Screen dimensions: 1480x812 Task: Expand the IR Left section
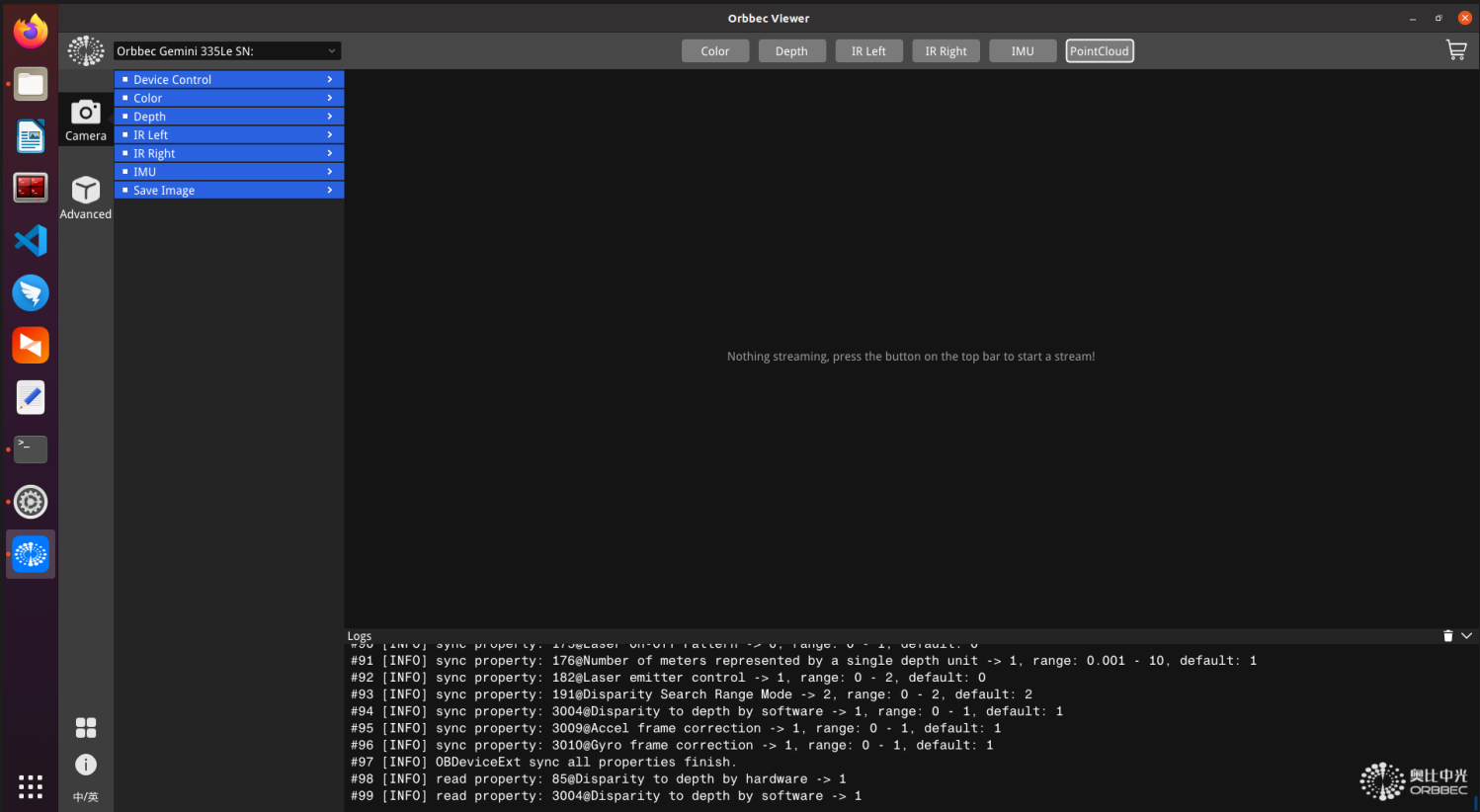pos(229,134)
